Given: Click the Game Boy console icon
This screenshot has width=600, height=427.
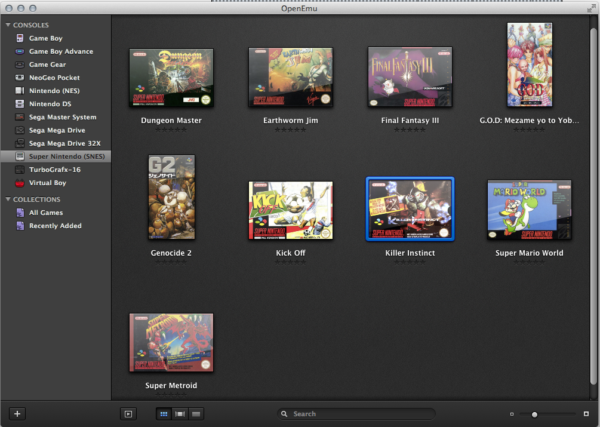Looking at the screenshot, I should (x=20, y=38).
